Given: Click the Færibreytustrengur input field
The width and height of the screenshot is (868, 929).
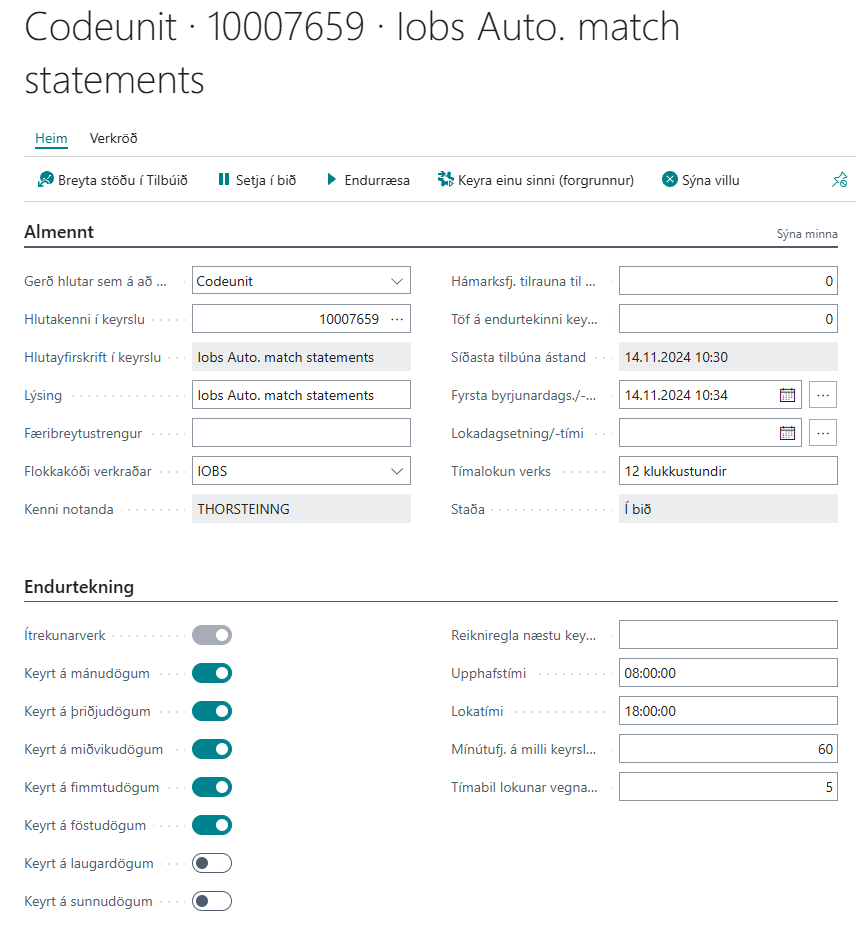Looking at the screenshot, I should pyautogui.click(x=301, y=433).
